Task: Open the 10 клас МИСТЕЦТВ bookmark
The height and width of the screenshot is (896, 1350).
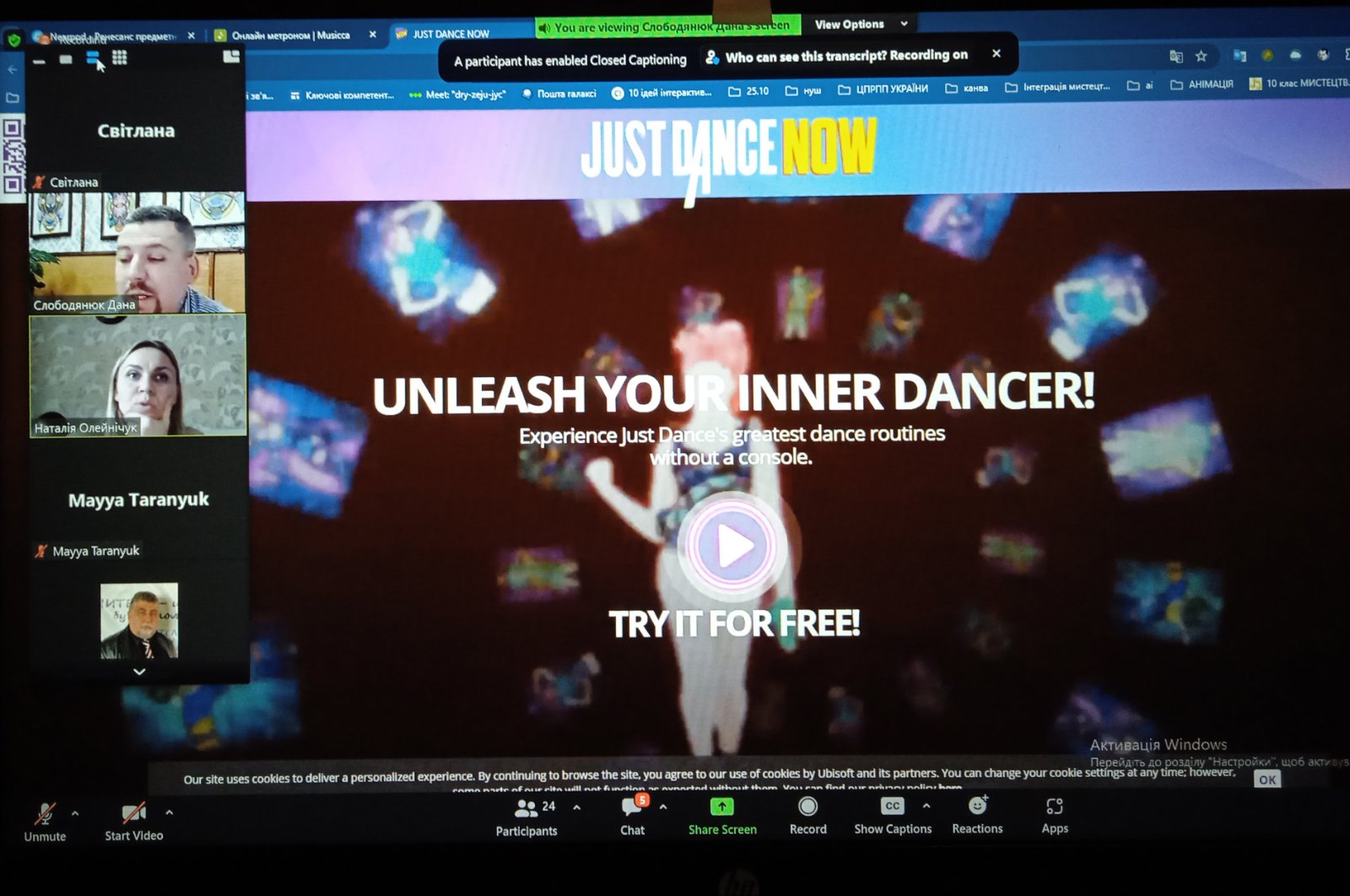Action: coord(1299,83)
